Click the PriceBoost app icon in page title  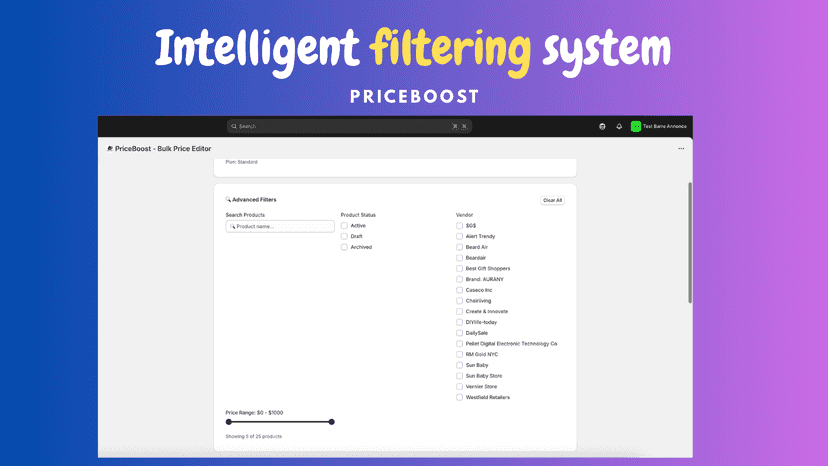110,148
